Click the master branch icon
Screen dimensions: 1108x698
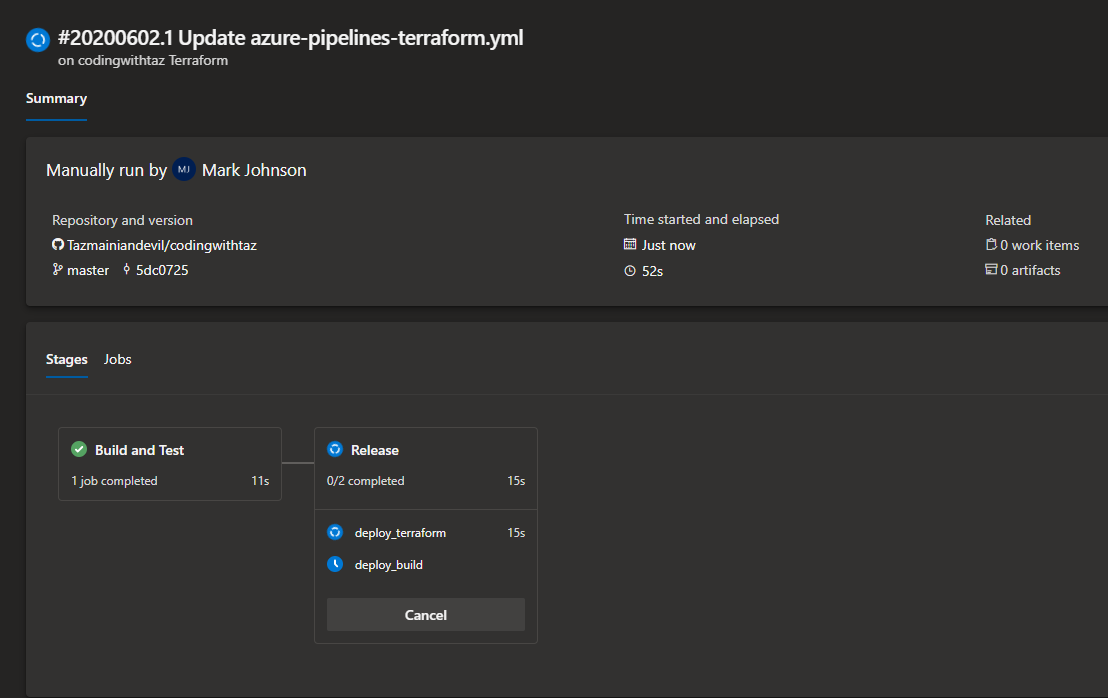[x=58, y=270]
